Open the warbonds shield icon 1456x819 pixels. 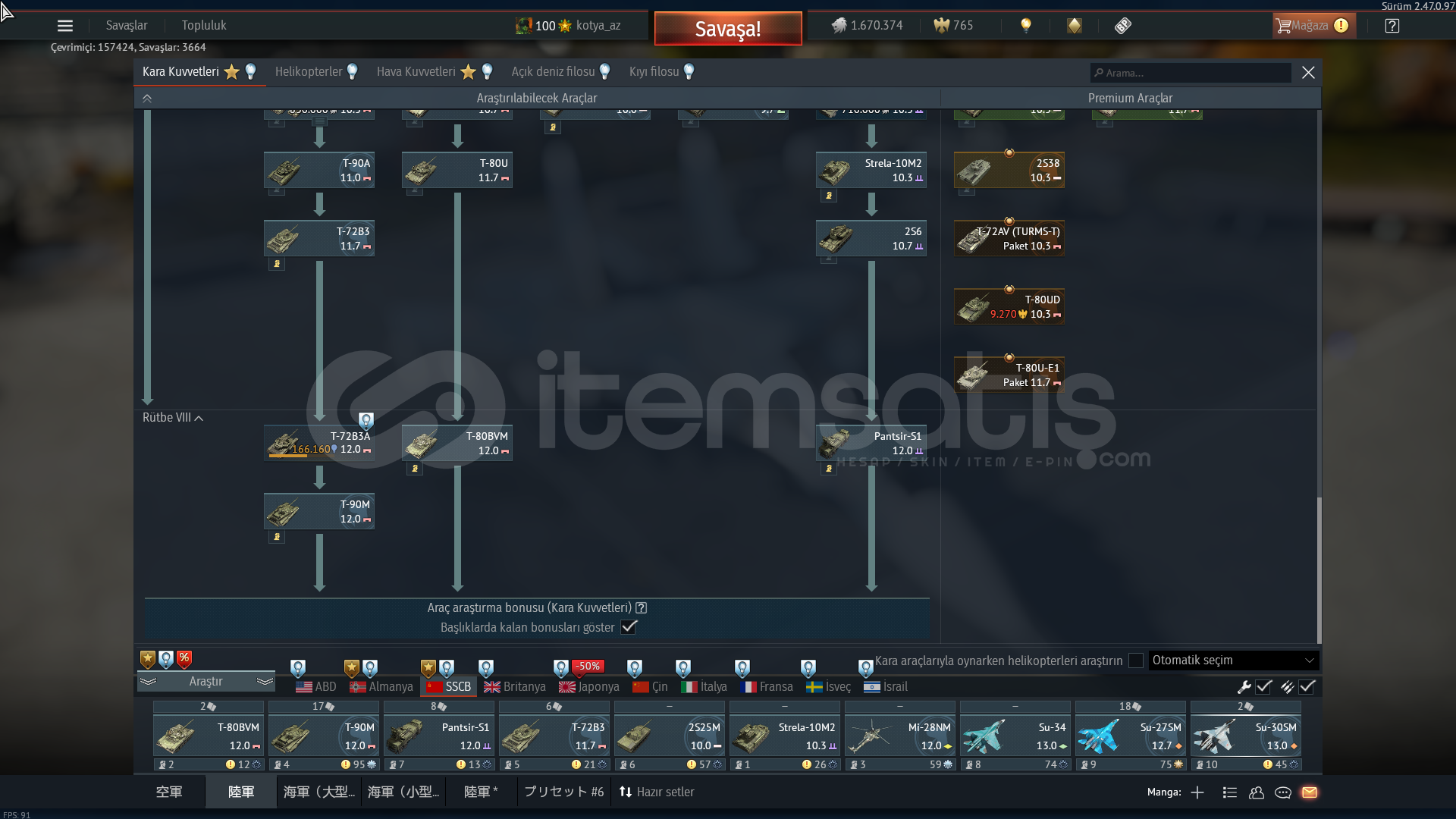click(1075, 25)
